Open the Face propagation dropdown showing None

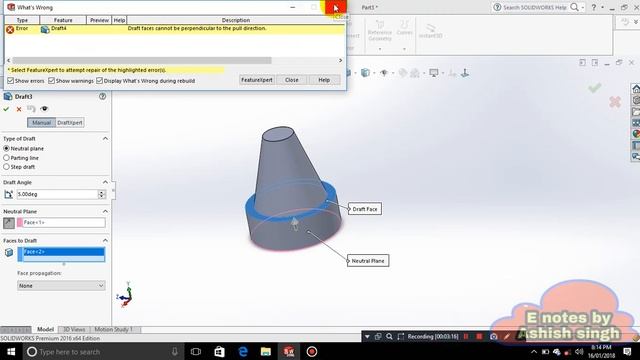(x=61, y=286)
